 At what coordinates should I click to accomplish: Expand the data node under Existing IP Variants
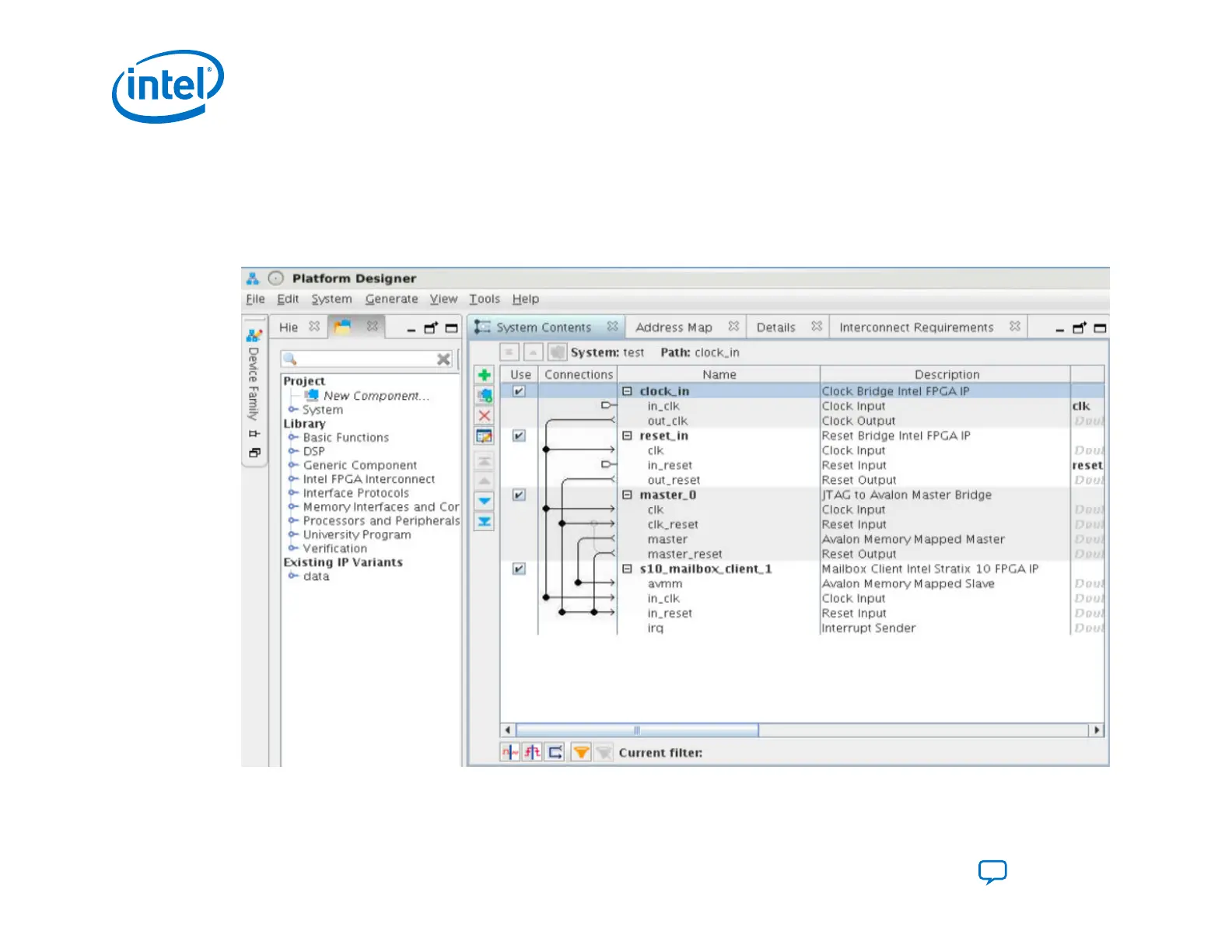click(x=293, y=576)
